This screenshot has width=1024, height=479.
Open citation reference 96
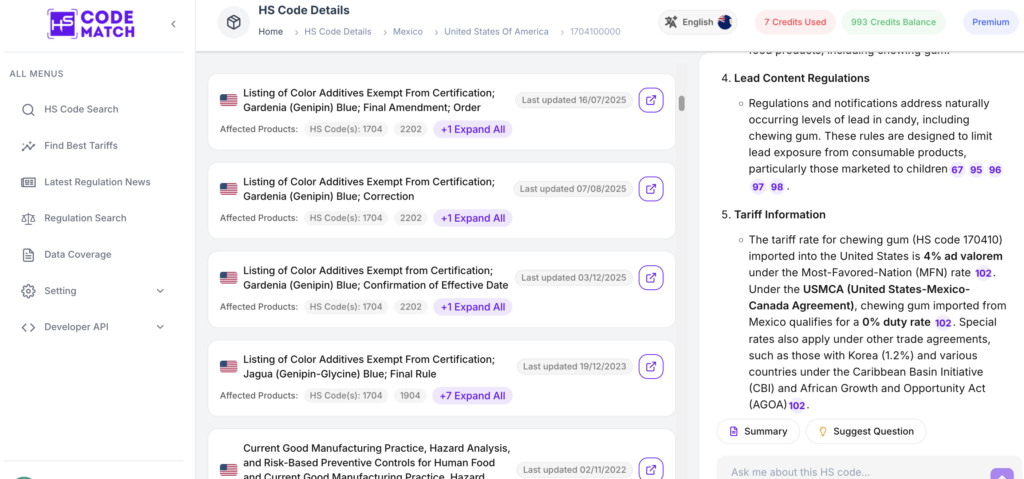click(x=995, y=170)
